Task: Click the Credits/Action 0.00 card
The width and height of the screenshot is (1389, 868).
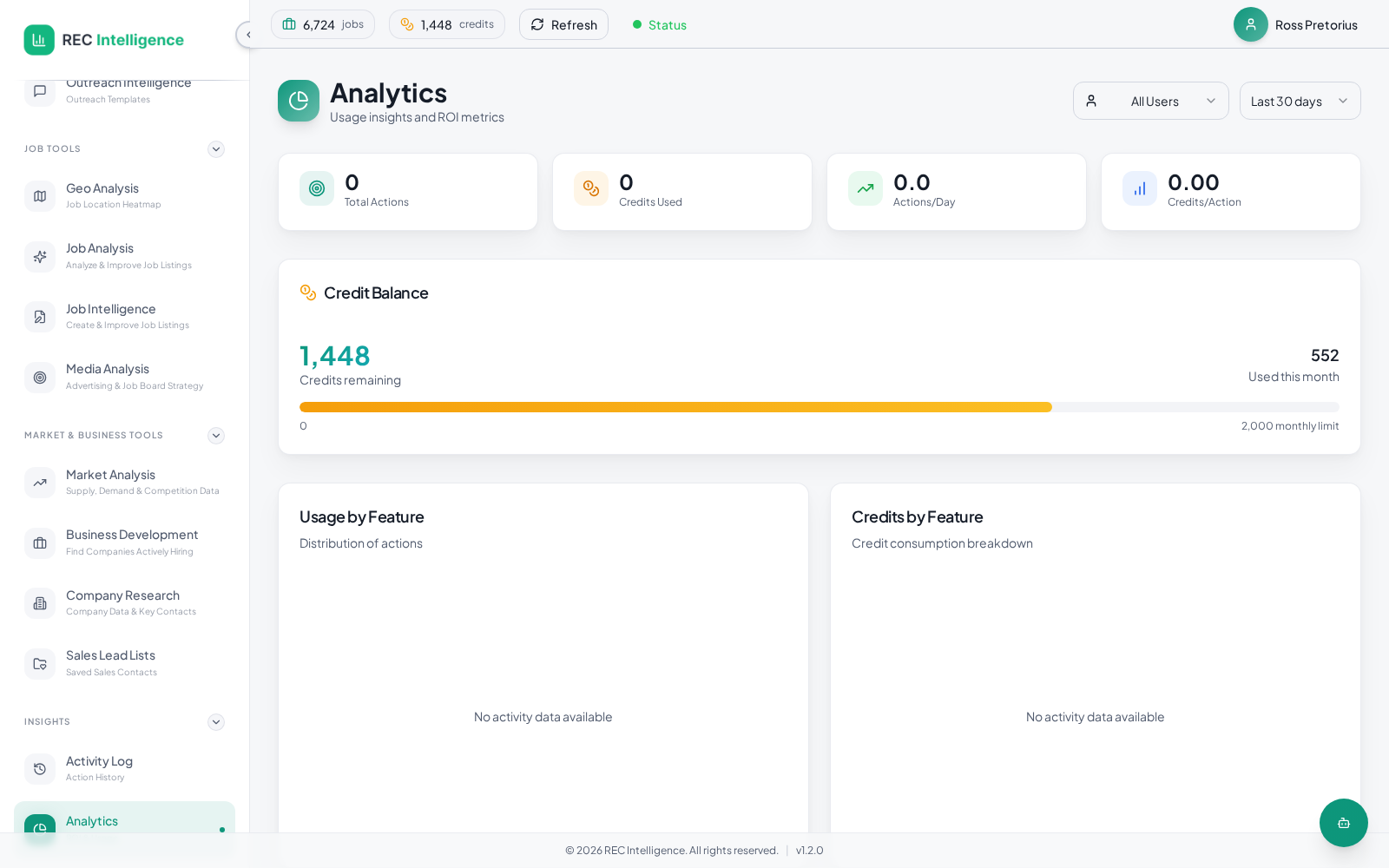Action: click(1231, 192)
